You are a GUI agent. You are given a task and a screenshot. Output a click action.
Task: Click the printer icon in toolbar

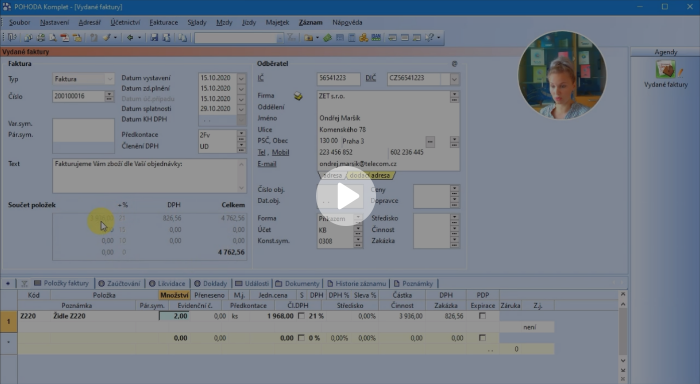coord(41,38)
